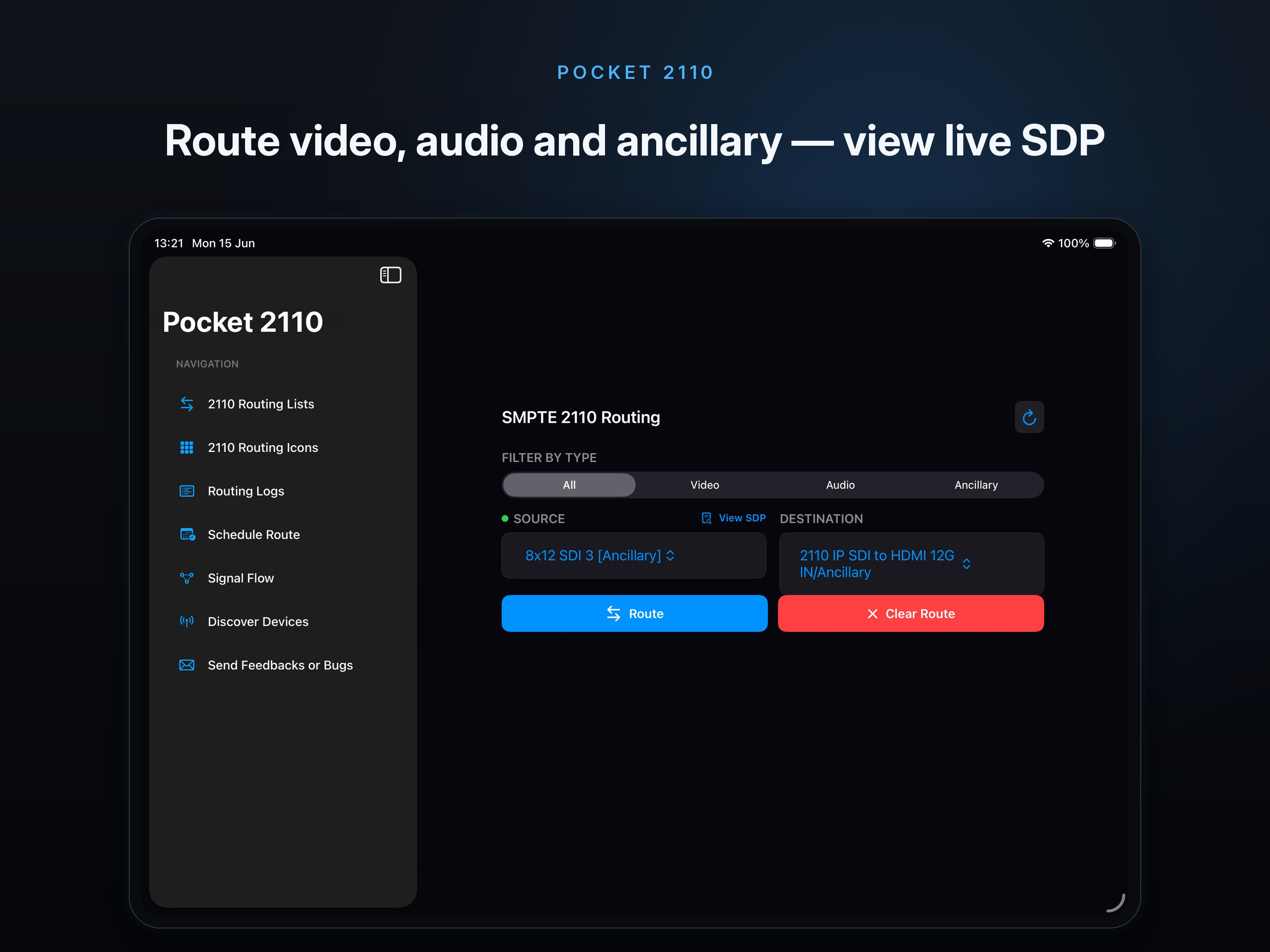Click the SOURCE label
Viewport: 1270px width, 952px height.
pos(539,519)
